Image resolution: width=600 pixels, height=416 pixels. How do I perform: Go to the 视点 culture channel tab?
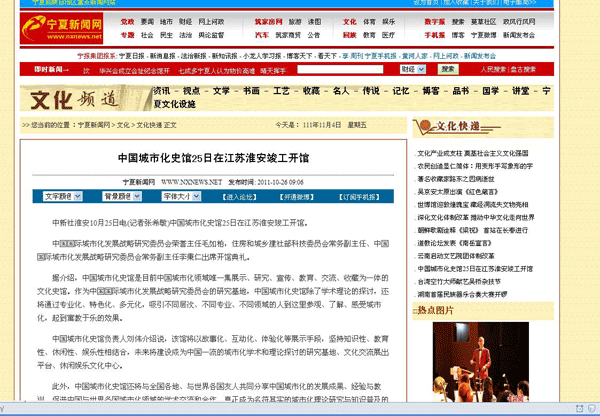[x=191, y=91]
